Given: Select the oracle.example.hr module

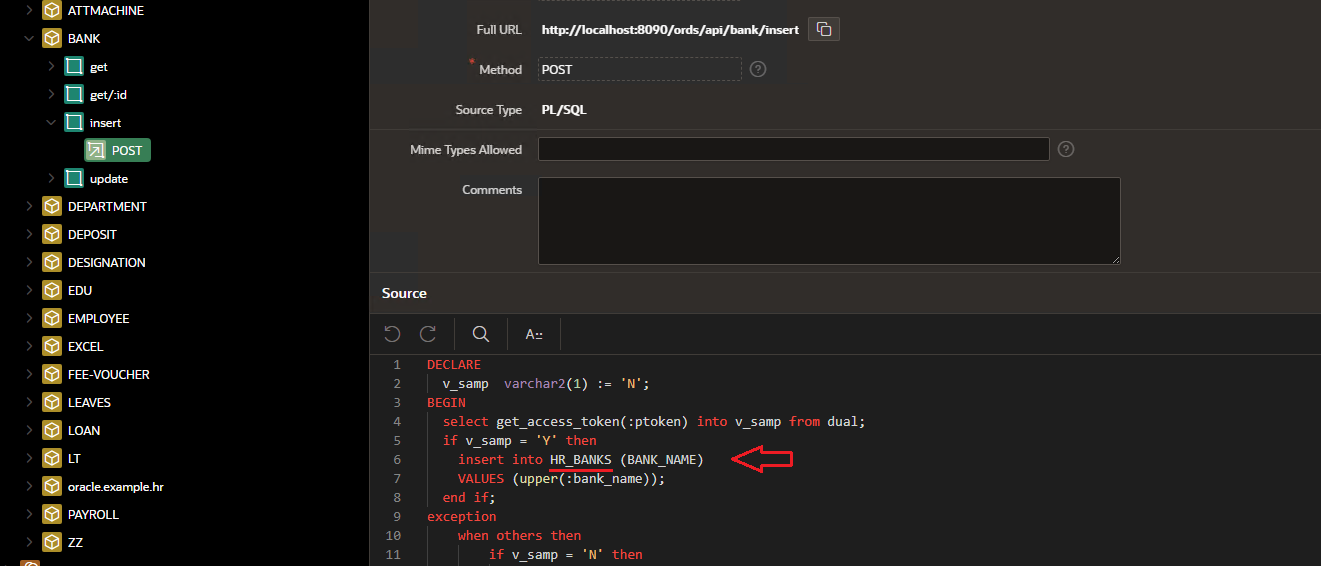Looking at the screenshot, I should [115, 487].
